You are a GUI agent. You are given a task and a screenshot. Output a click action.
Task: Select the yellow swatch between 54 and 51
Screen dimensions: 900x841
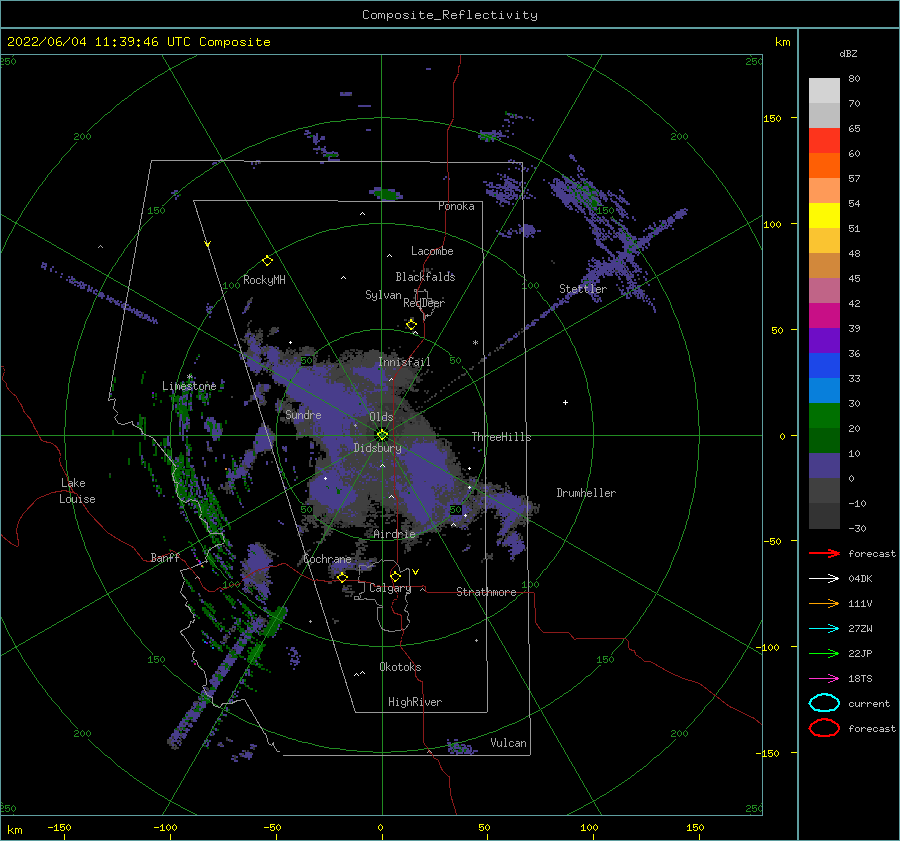coord(824,215)
